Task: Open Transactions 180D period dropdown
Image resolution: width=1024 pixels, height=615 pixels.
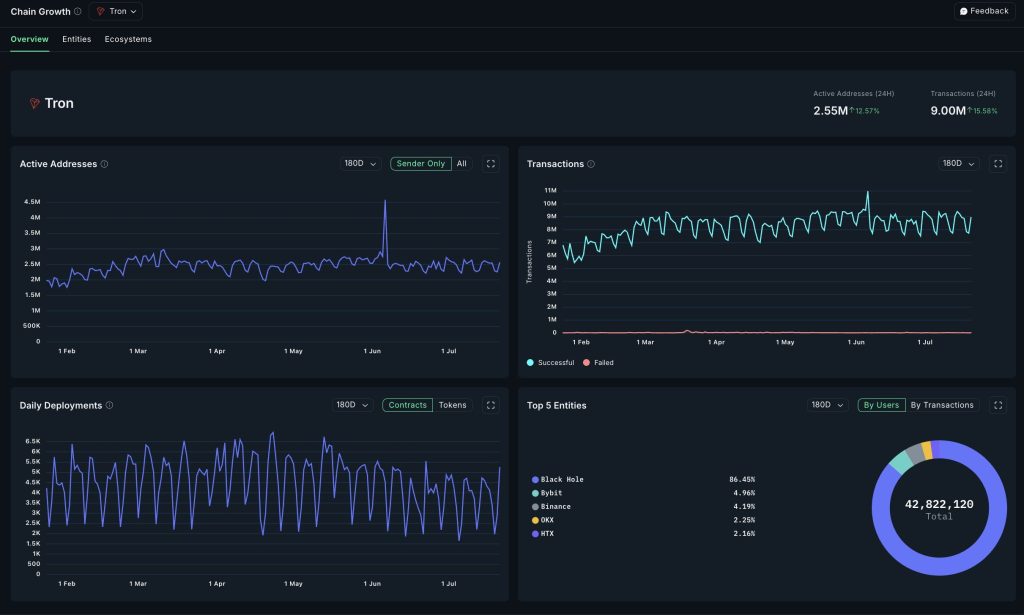Action: 958,164
